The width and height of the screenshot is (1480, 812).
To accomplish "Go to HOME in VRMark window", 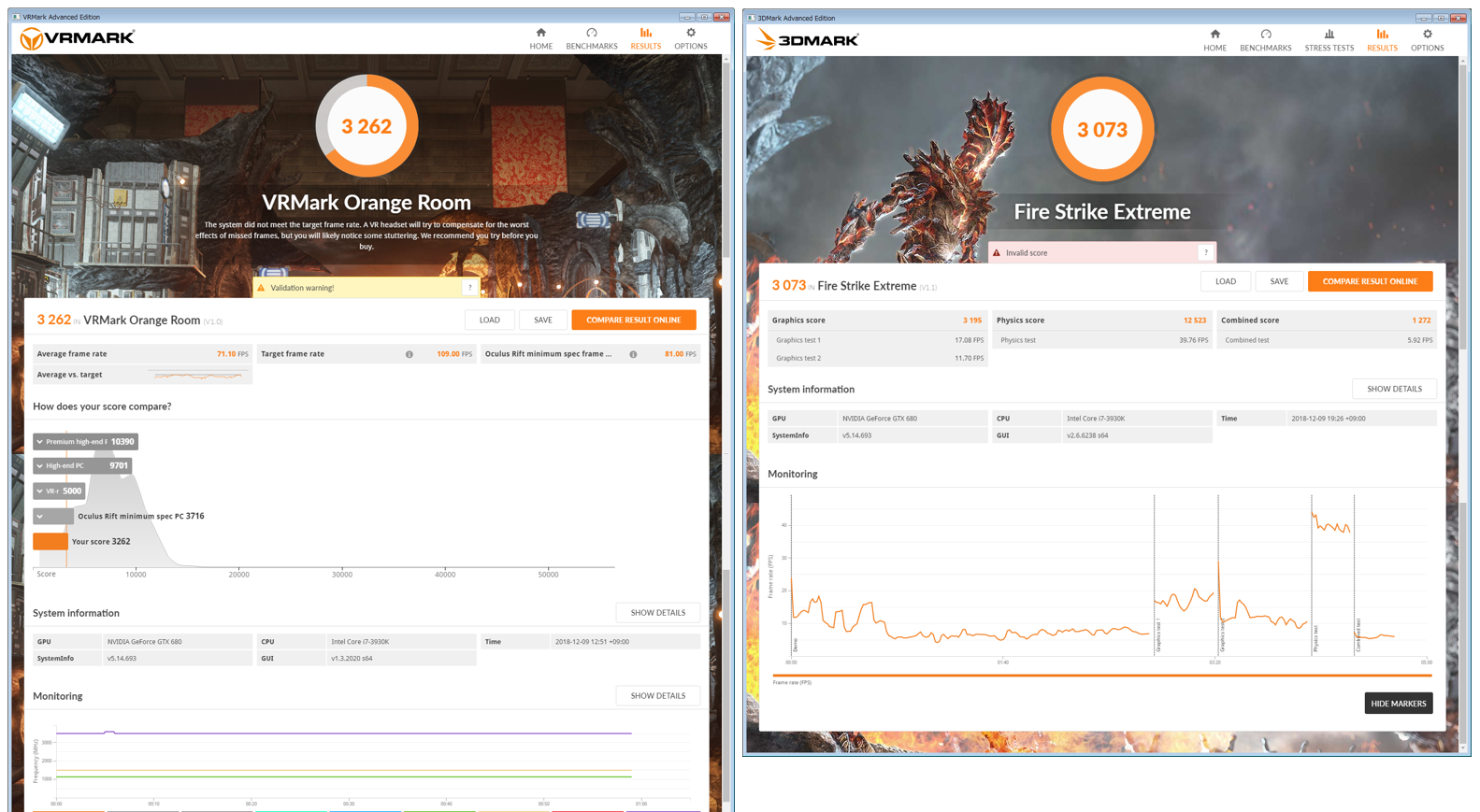I will point(540,38).
